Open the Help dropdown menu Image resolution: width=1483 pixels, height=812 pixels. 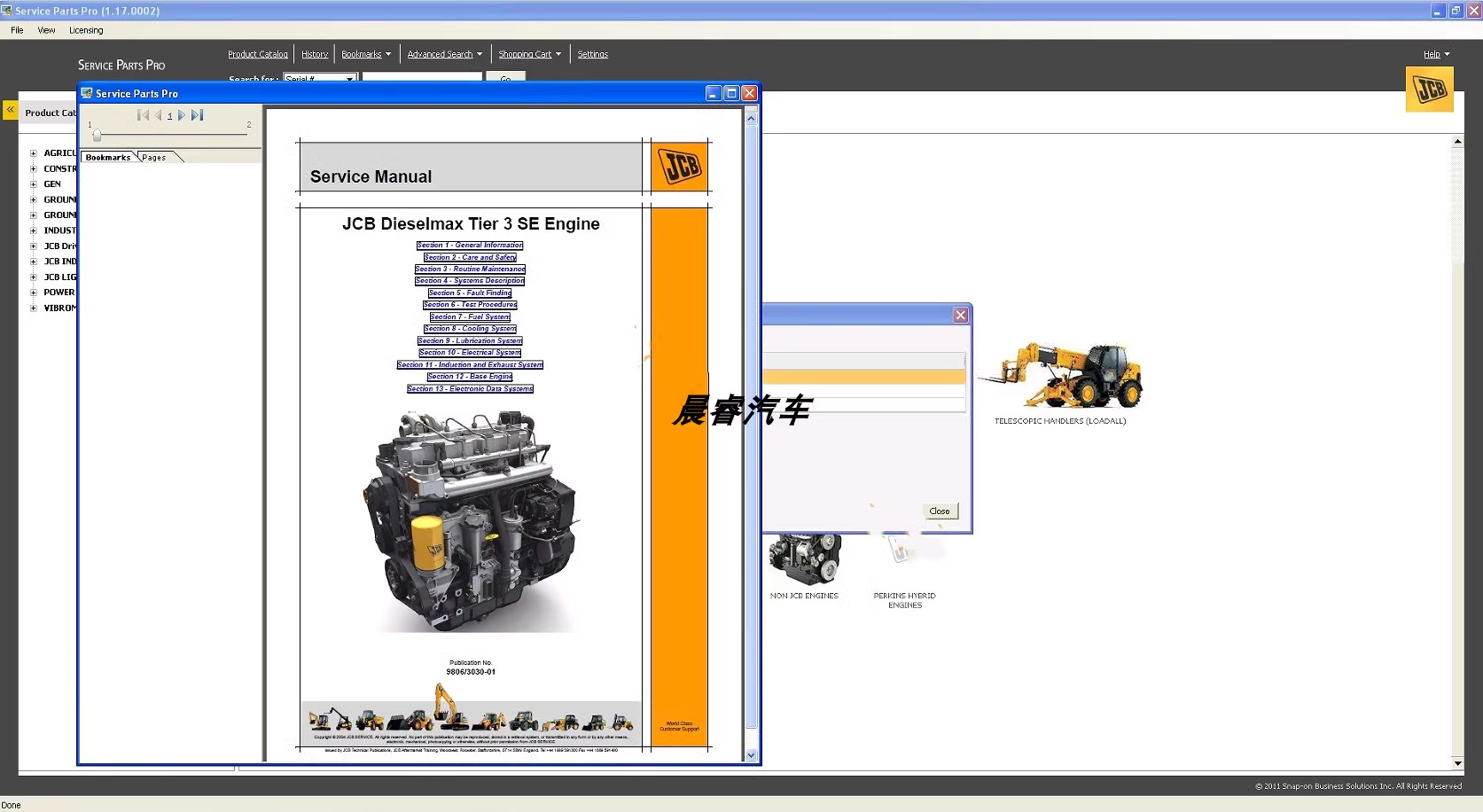[1437, 54]
